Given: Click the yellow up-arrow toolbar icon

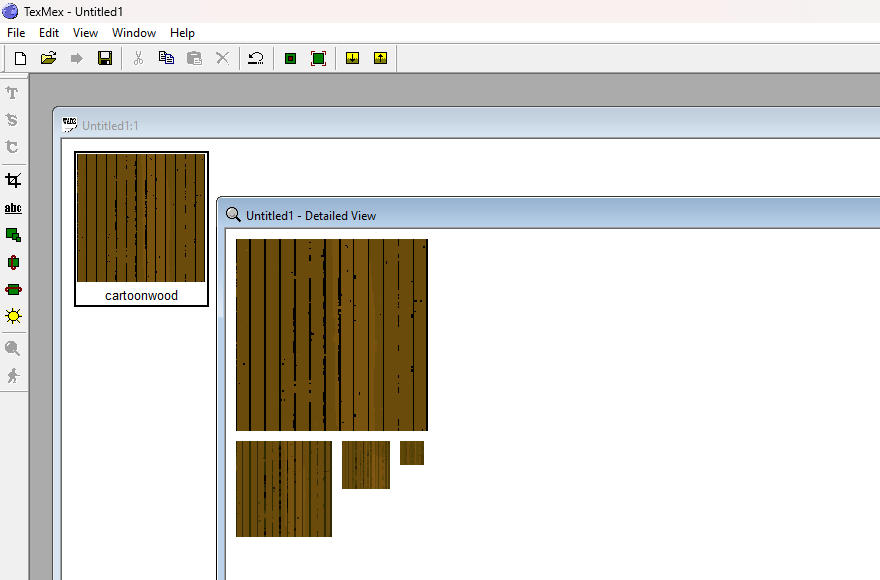Looking at the screenshot, I should [x=380, y=59].
